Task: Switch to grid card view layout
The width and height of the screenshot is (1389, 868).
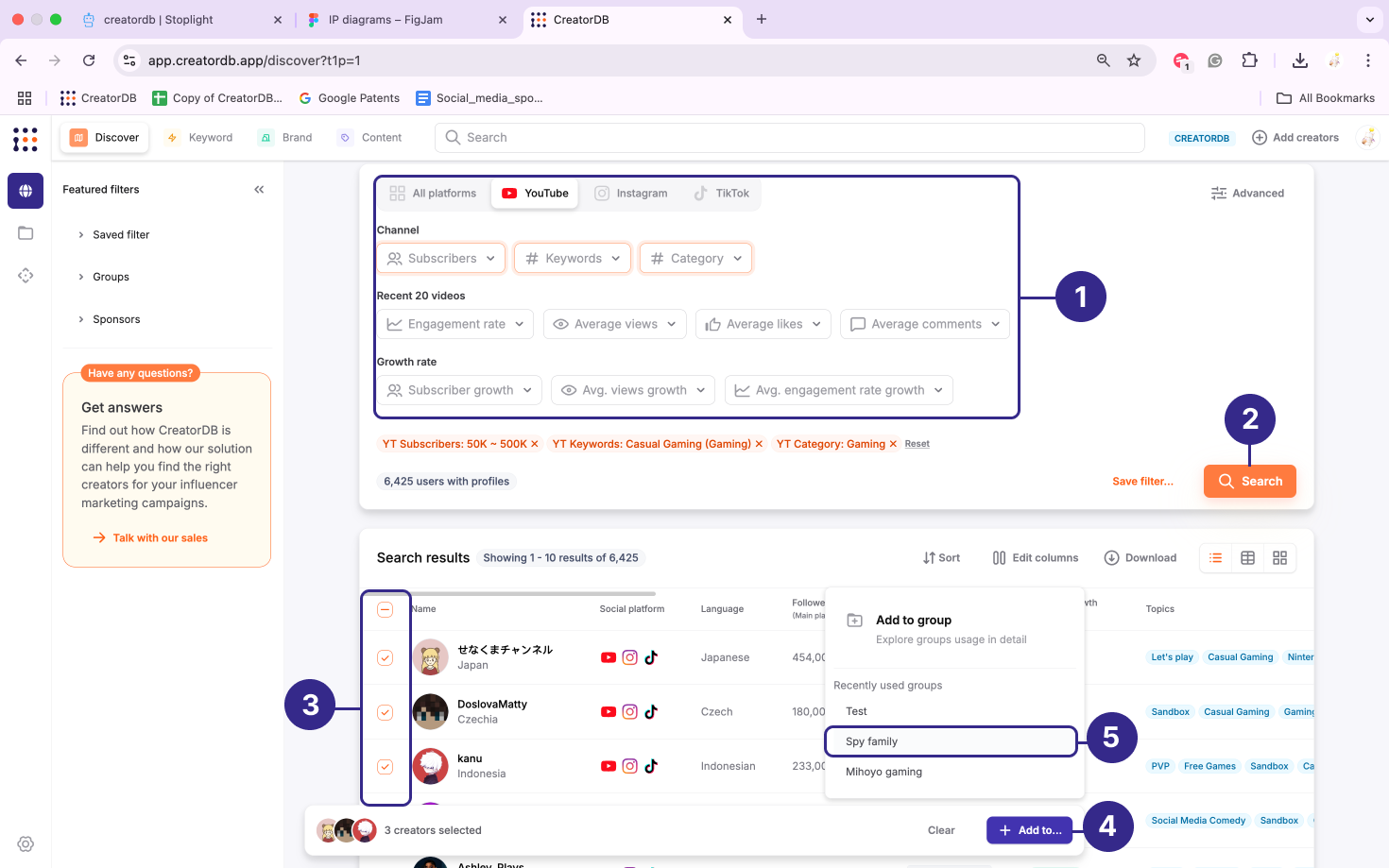Action: (x=1280, y=558)
